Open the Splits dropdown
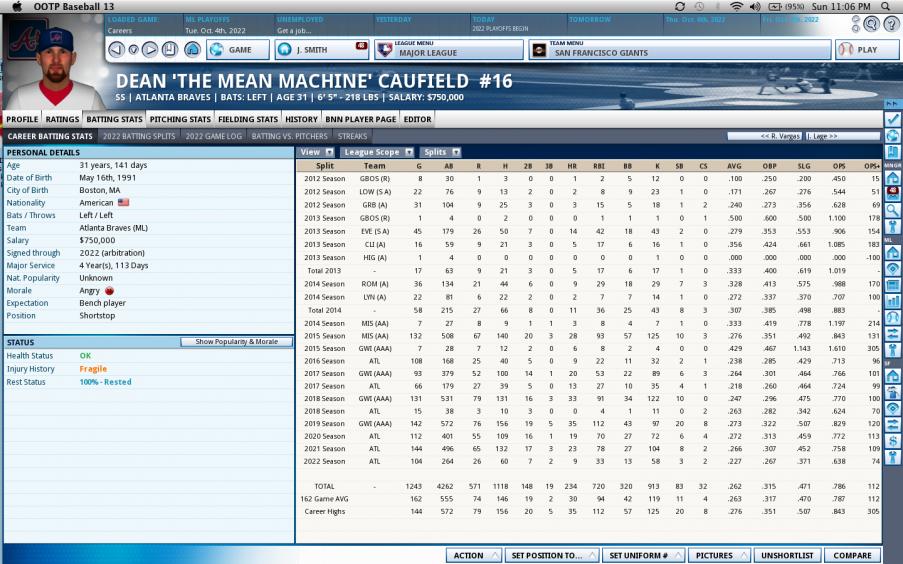 click(x=440, y=152)
